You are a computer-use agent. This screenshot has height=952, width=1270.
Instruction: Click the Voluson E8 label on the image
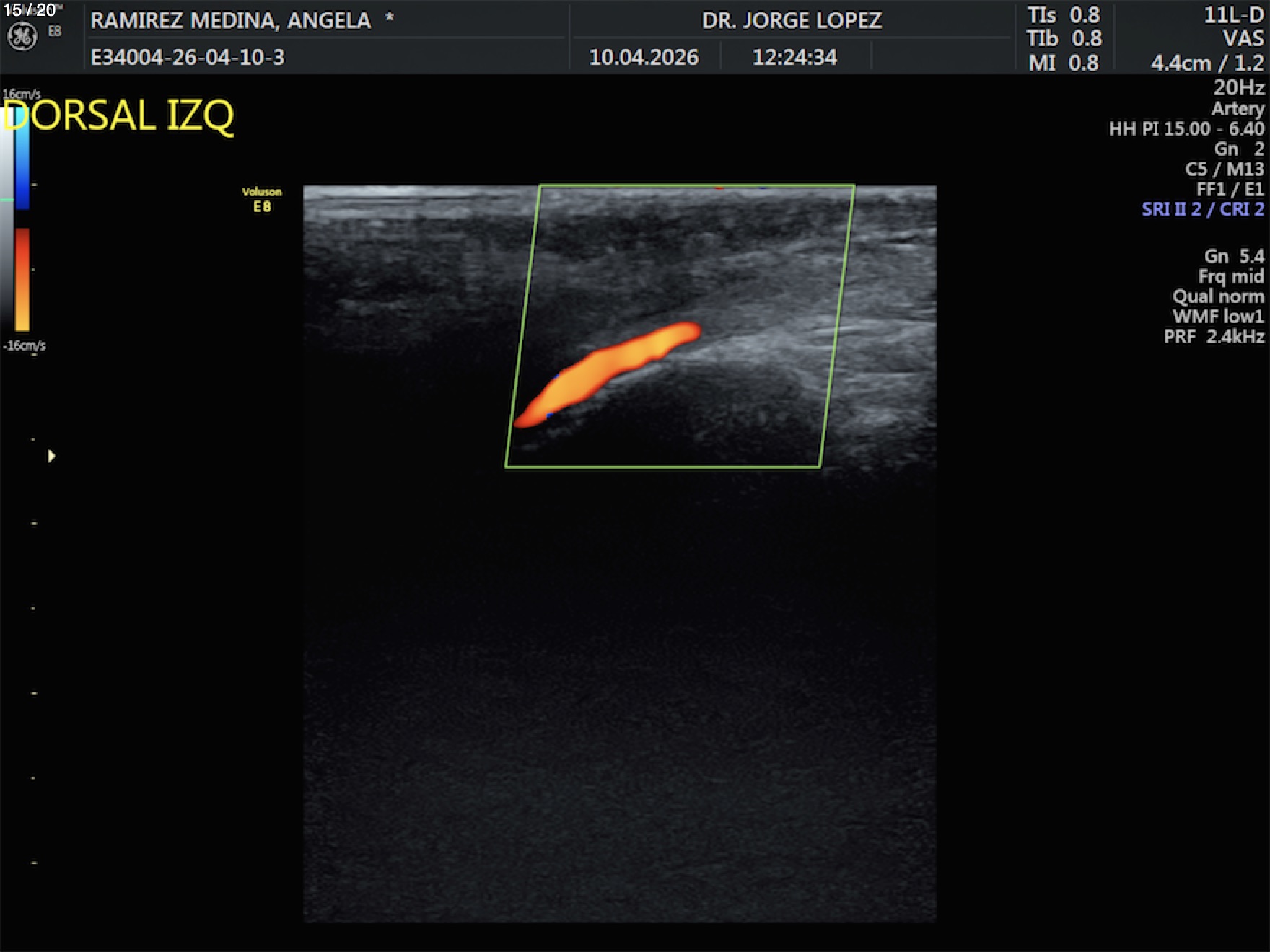tap(262, 200)
